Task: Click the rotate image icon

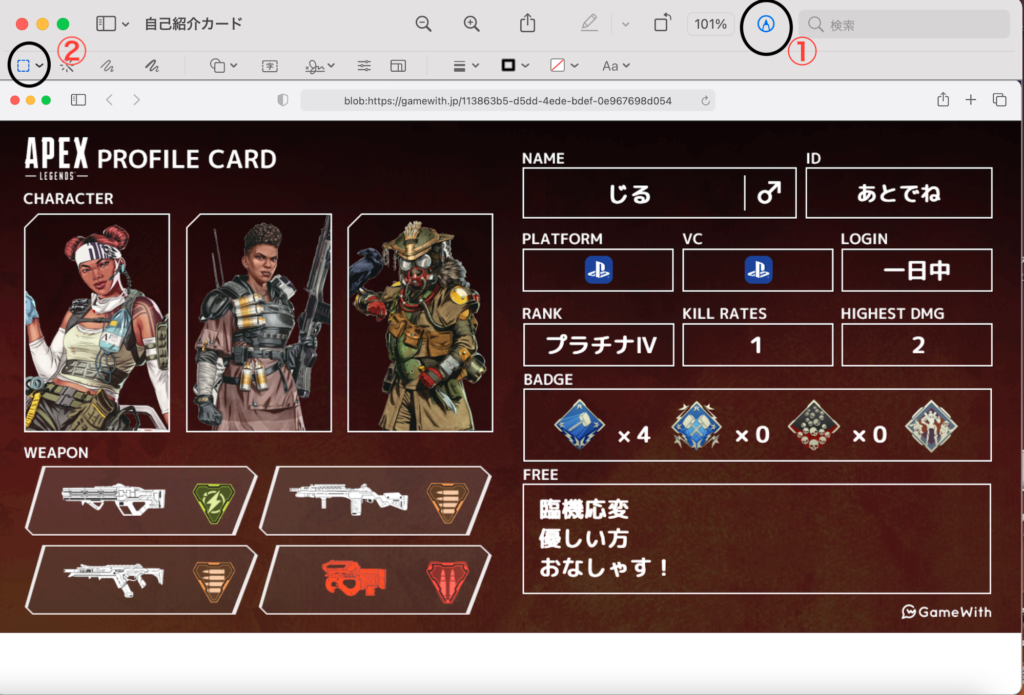Action: [x=662, y=24]
